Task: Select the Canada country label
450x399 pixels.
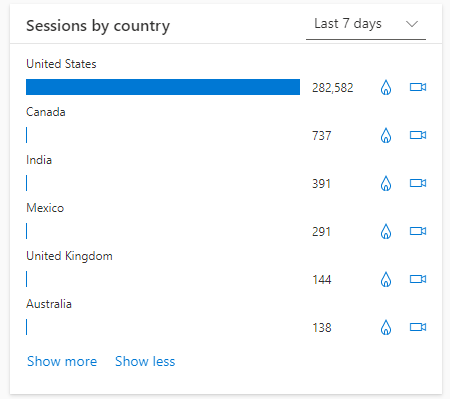Action: click(x=46, y=112)
